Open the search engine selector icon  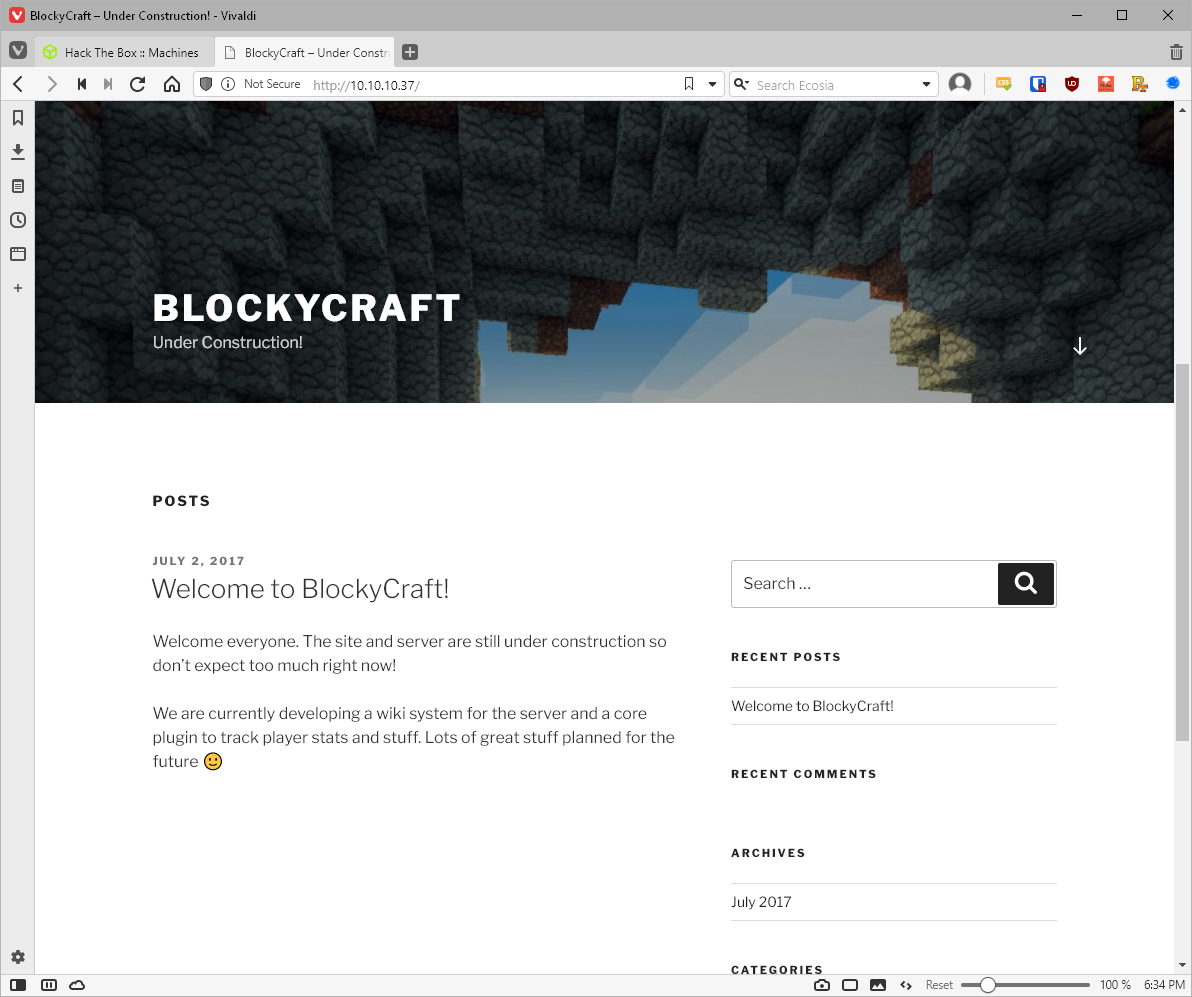pyautogui.click(x=741, y=84)
